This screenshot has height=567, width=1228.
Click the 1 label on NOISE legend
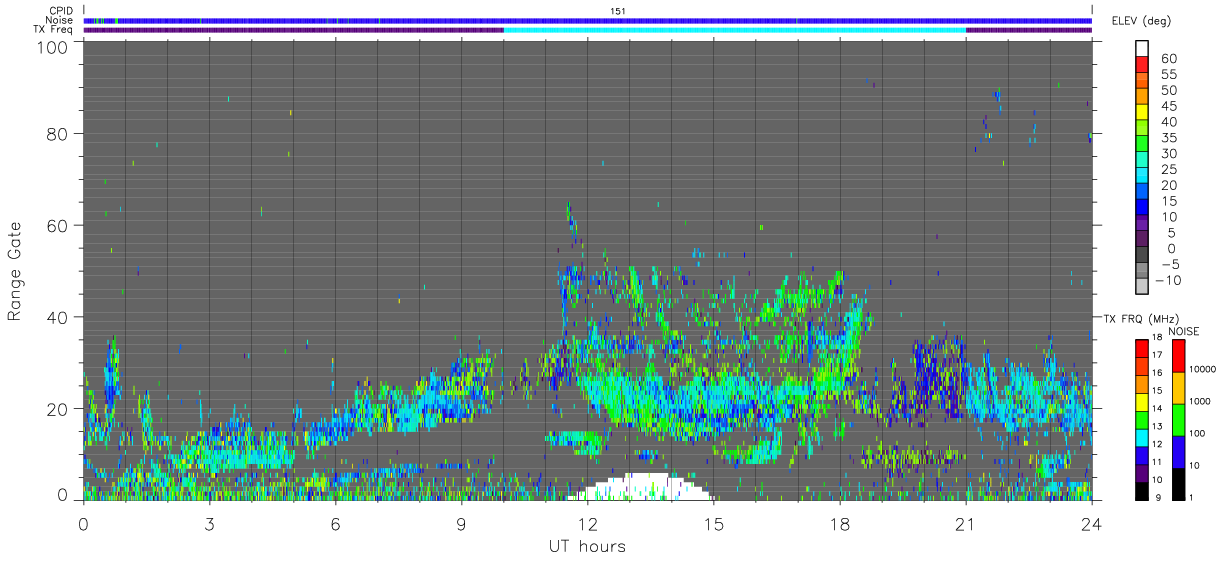point(1193,498)
